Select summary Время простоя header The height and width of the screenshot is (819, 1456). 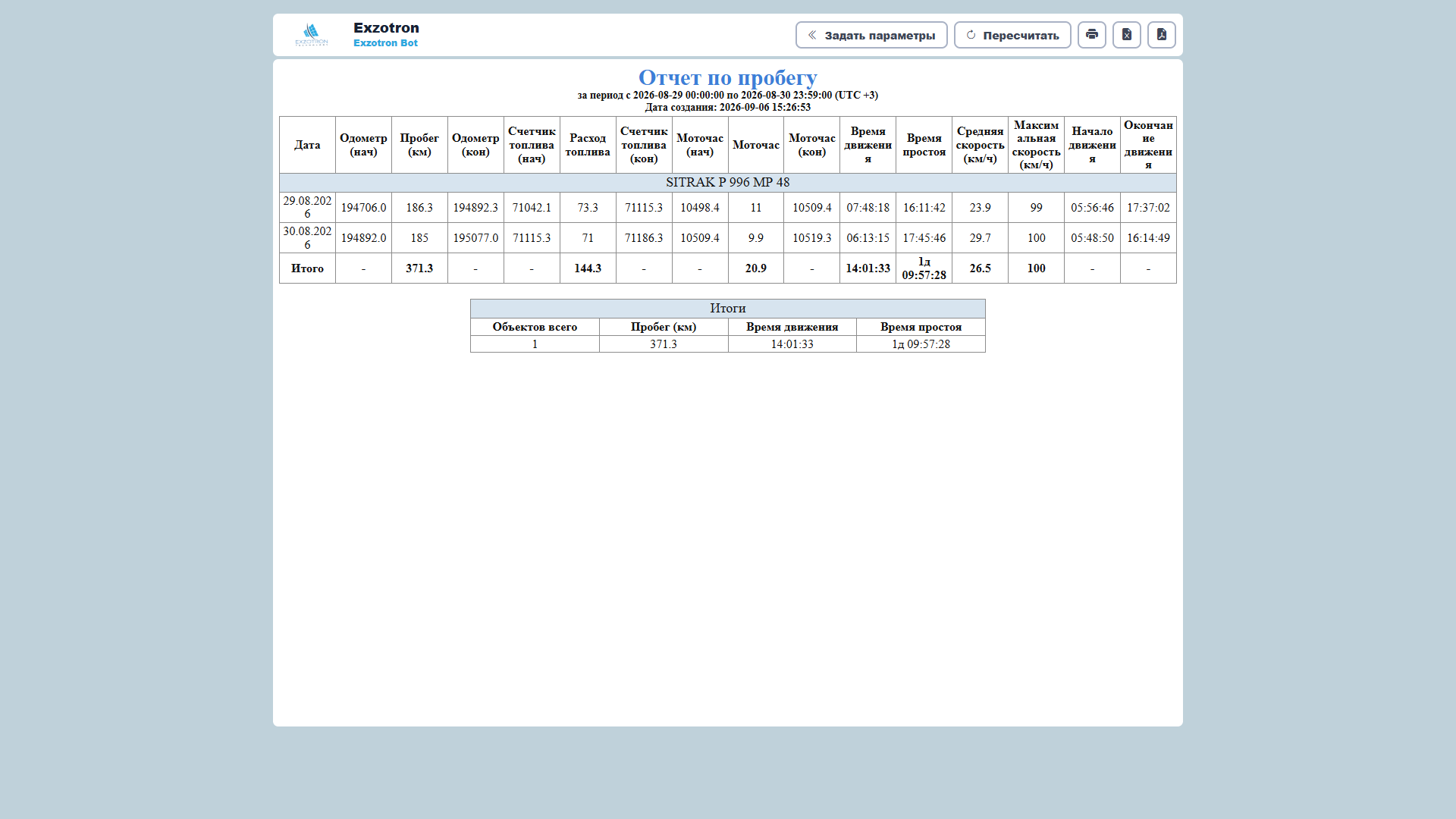click(921, 327)
